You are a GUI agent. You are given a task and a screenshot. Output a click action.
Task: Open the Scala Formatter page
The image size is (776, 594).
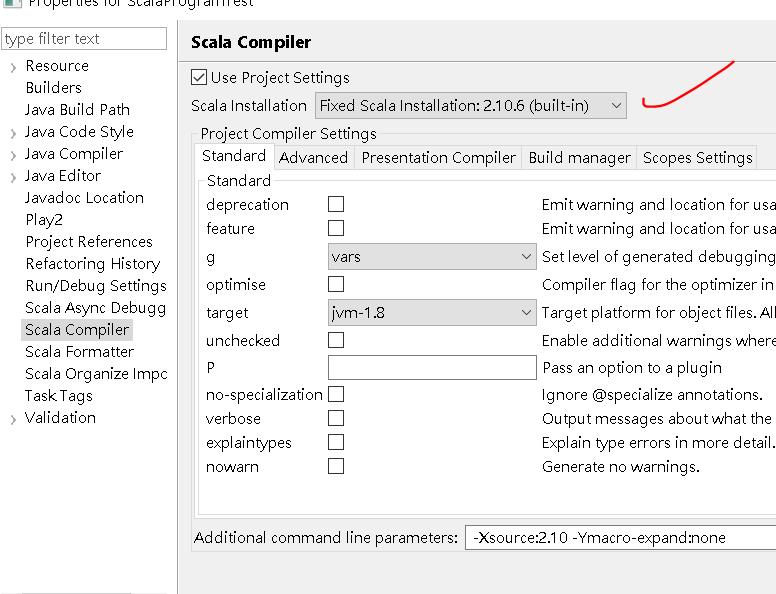79,351
